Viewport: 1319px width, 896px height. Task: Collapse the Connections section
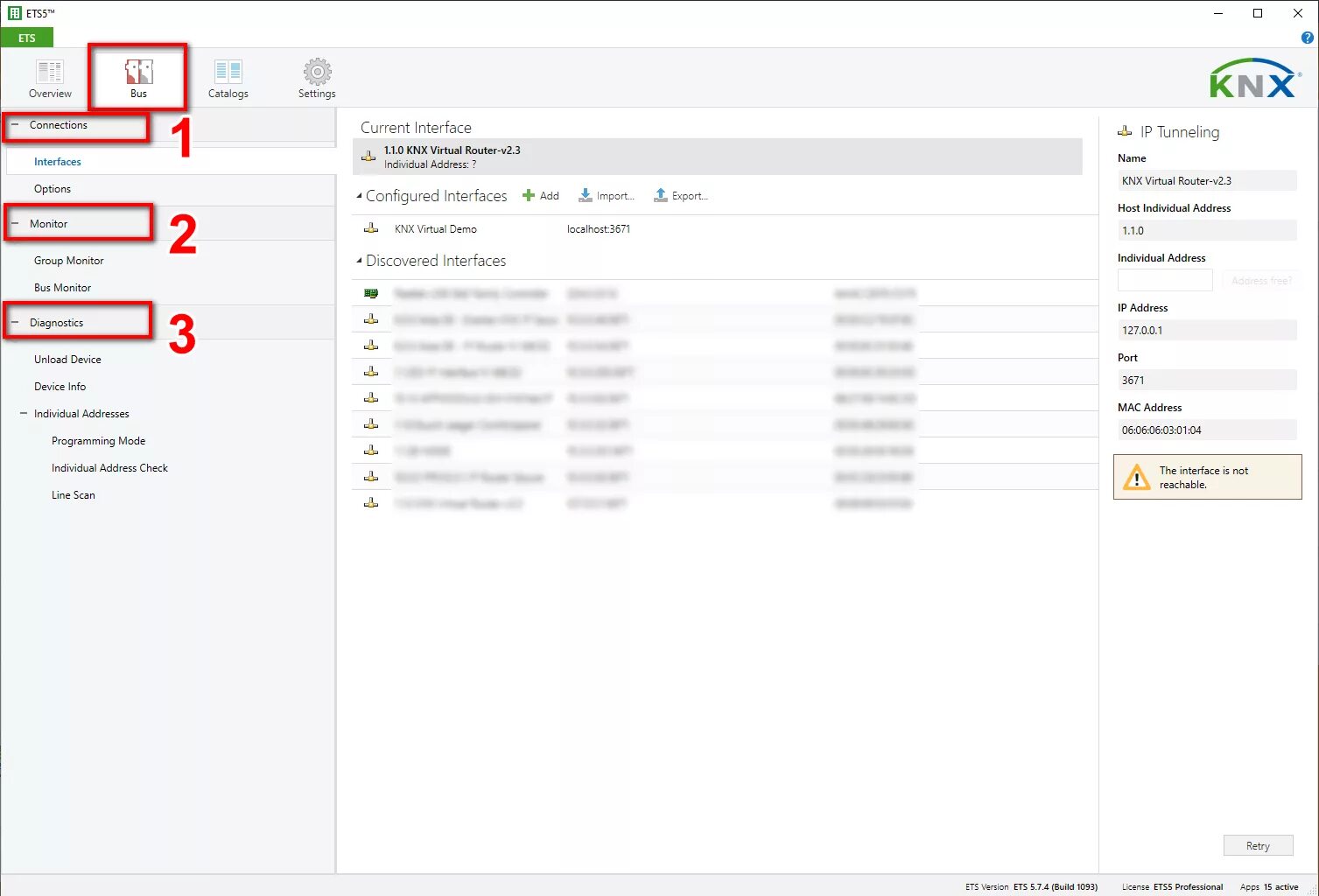tap(15, 125)
